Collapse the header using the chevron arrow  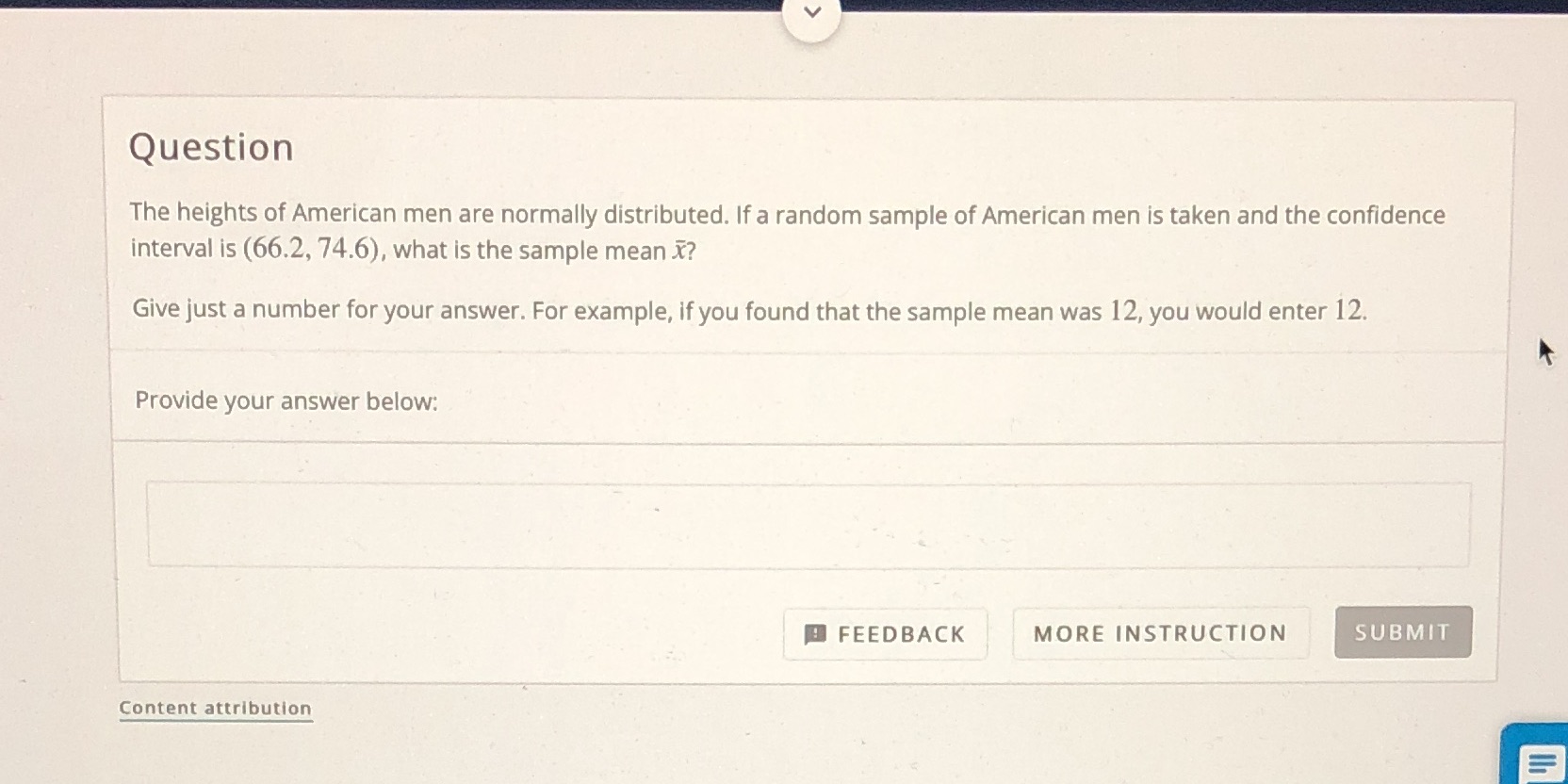pos(812,12)
